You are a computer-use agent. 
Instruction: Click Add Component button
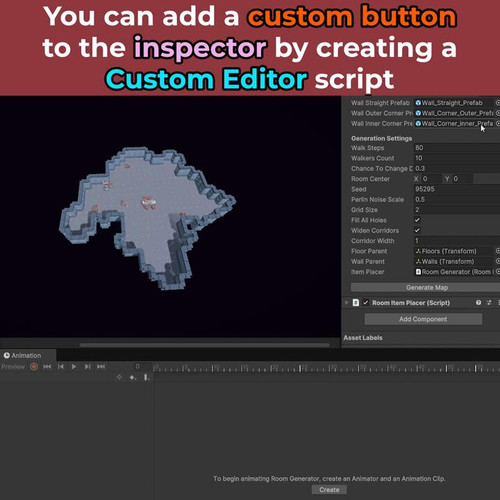point(423,319)
